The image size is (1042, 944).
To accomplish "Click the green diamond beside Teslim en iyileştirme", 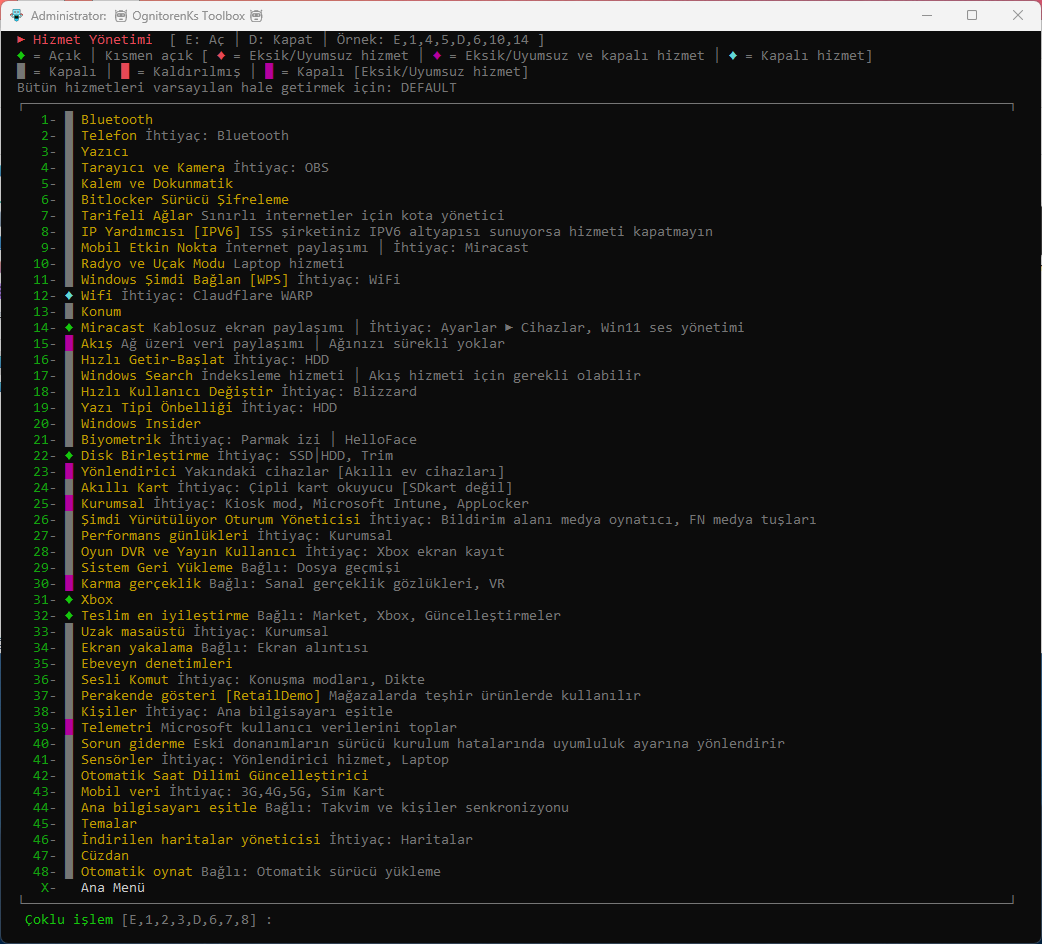I will 69,616.
